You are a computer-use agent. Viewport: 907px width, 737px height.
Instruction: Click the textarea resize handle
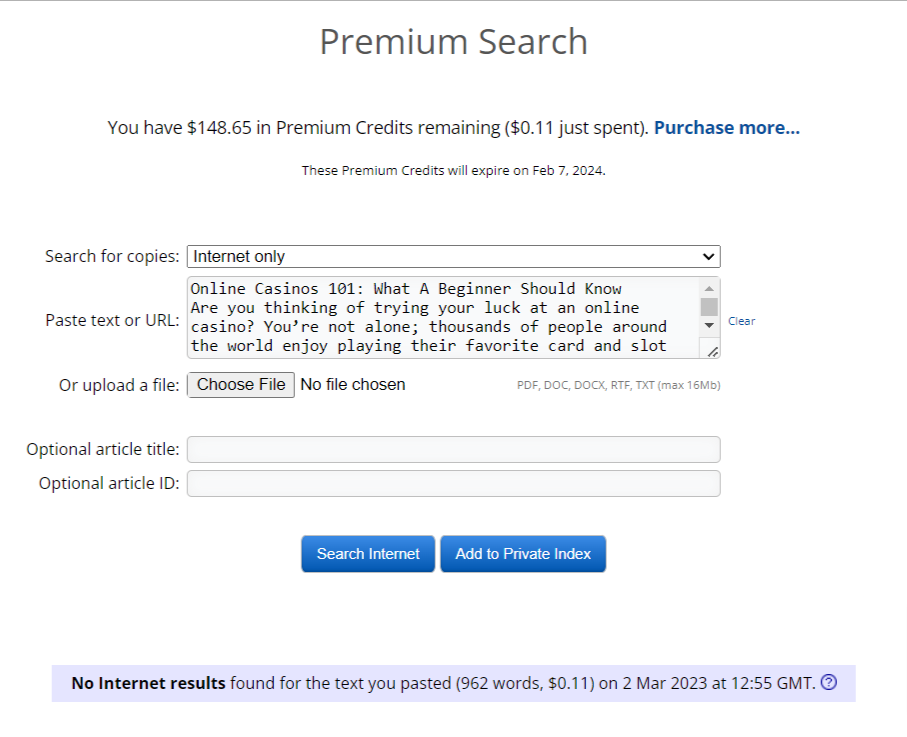[x=713, y=351]
